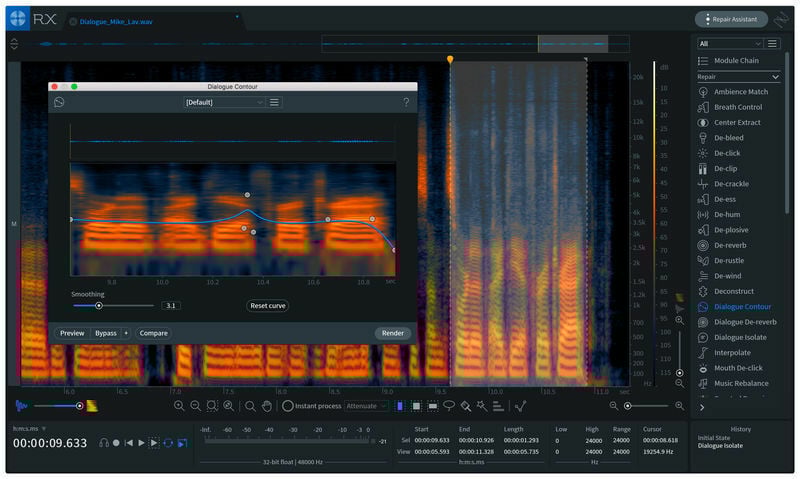Toggle the record button
The image size is (800, 479).
pos(116,443)
